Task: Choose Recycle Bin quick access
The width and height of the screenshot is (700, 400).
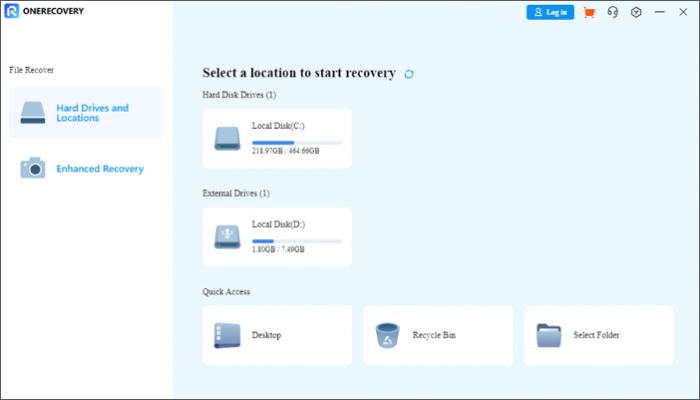Action: 438,335
